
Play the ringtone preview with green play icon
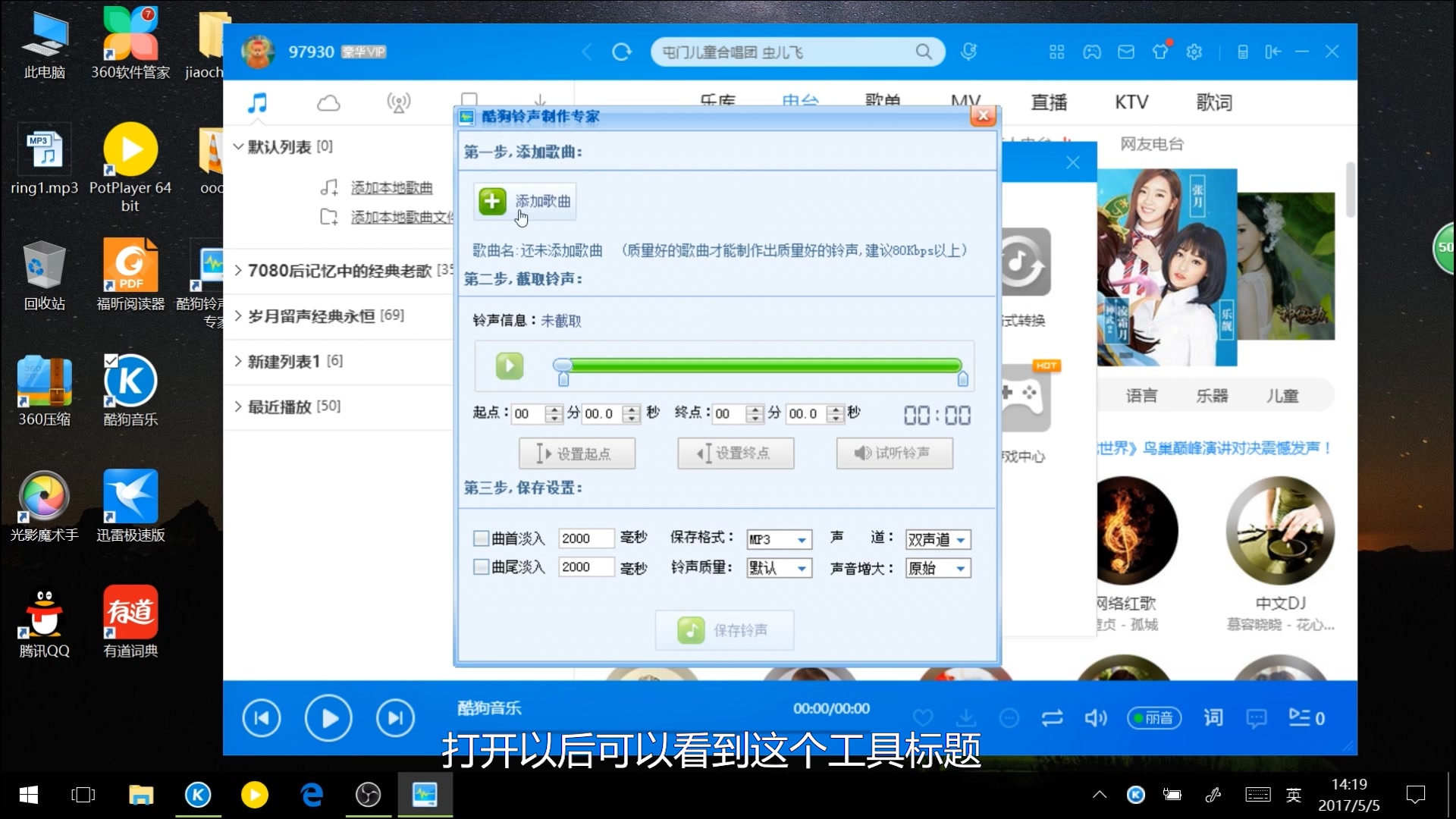[510, 366]
